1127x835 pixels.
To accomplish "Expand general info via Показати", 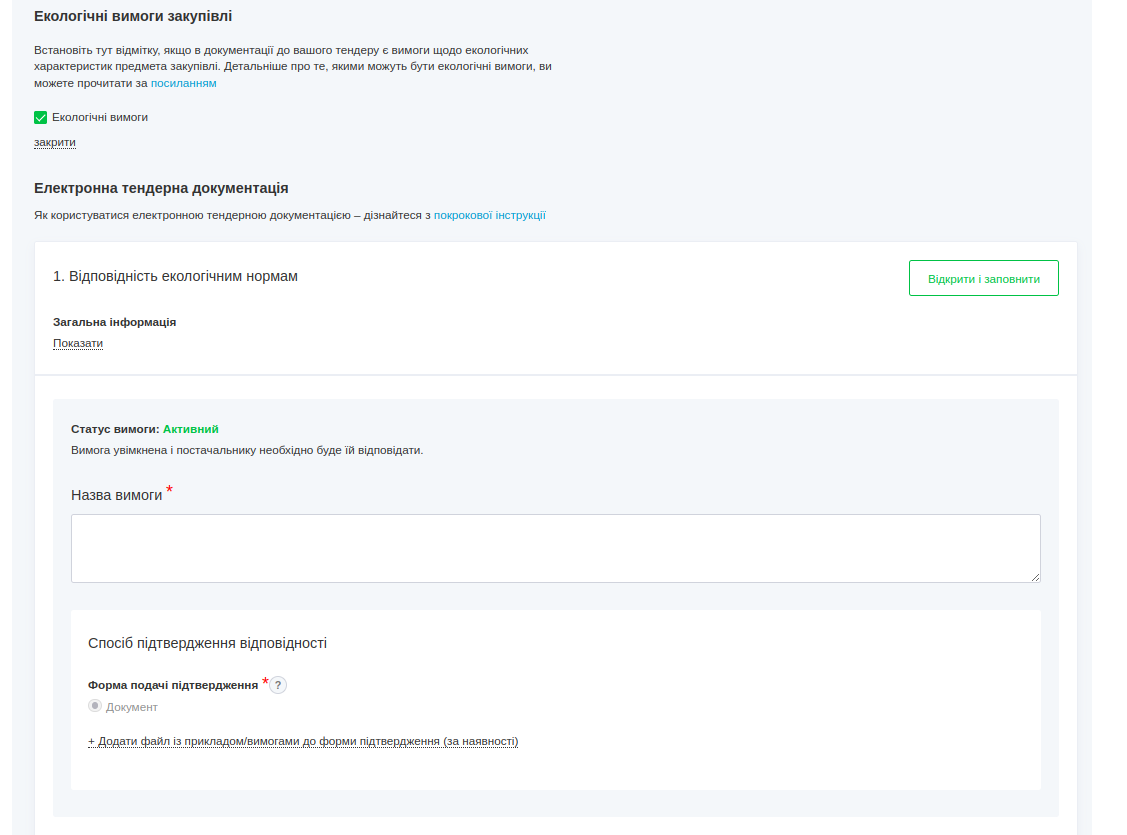I will [x=78, y=343].
